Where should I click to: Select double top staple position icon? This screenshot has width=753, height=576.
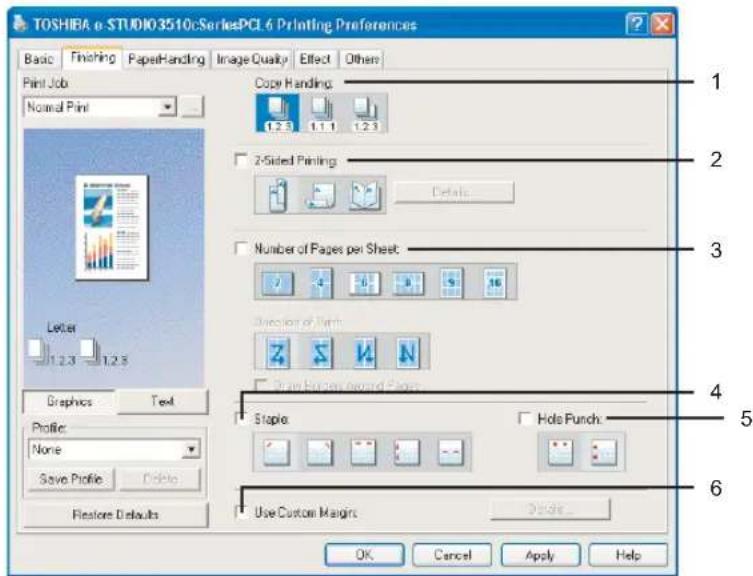[x=363, y=452]
